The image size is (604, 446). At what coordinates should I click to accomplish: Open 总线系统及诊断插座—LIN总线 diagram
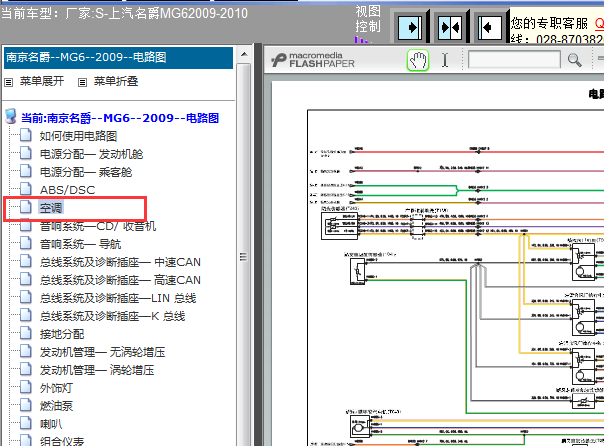(x=118, y=298)
